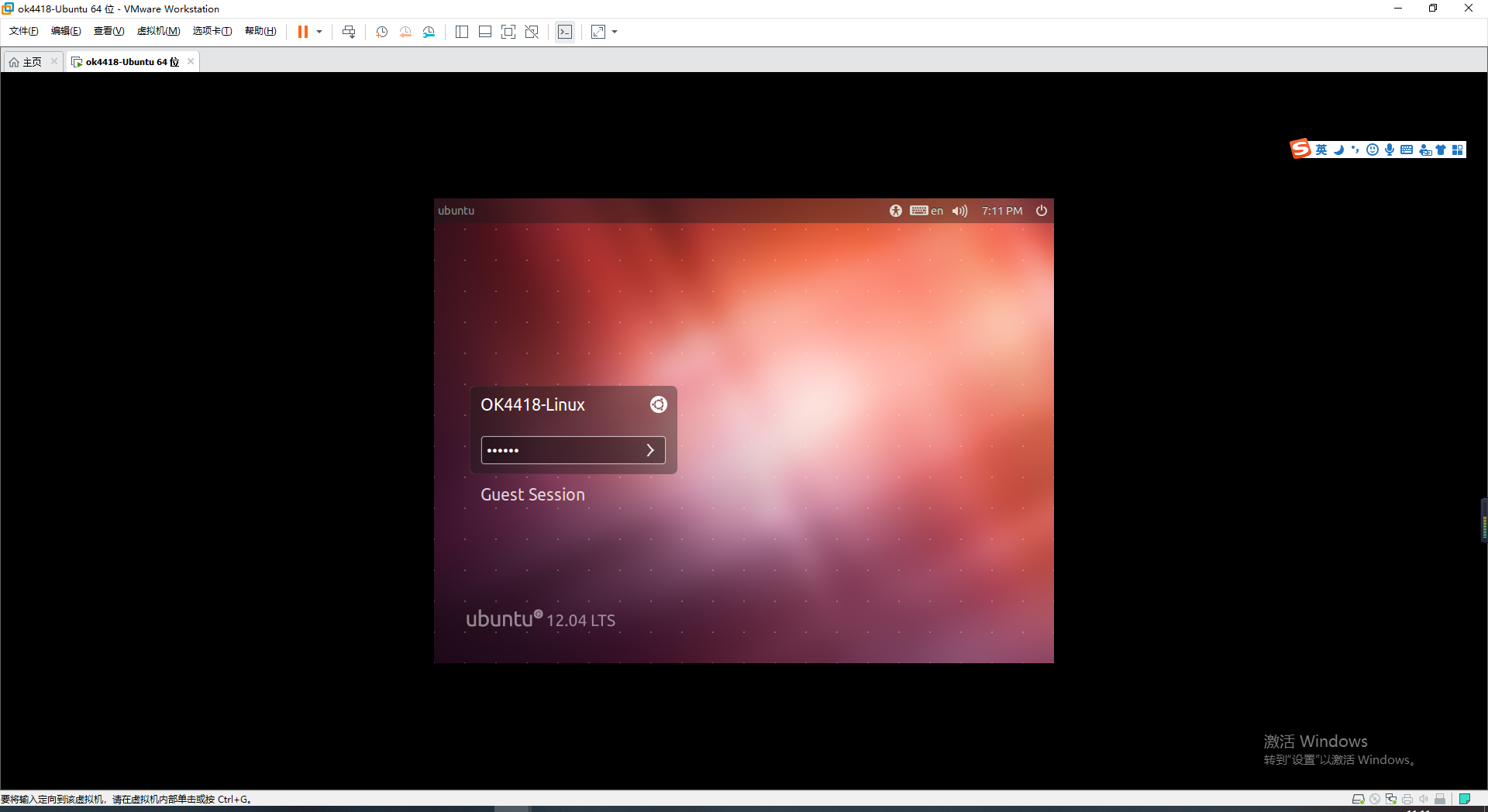This screenshot has width=1488, height=812.
Task: Open the 虚拟机(M) menu
Action: click(158, 31)
